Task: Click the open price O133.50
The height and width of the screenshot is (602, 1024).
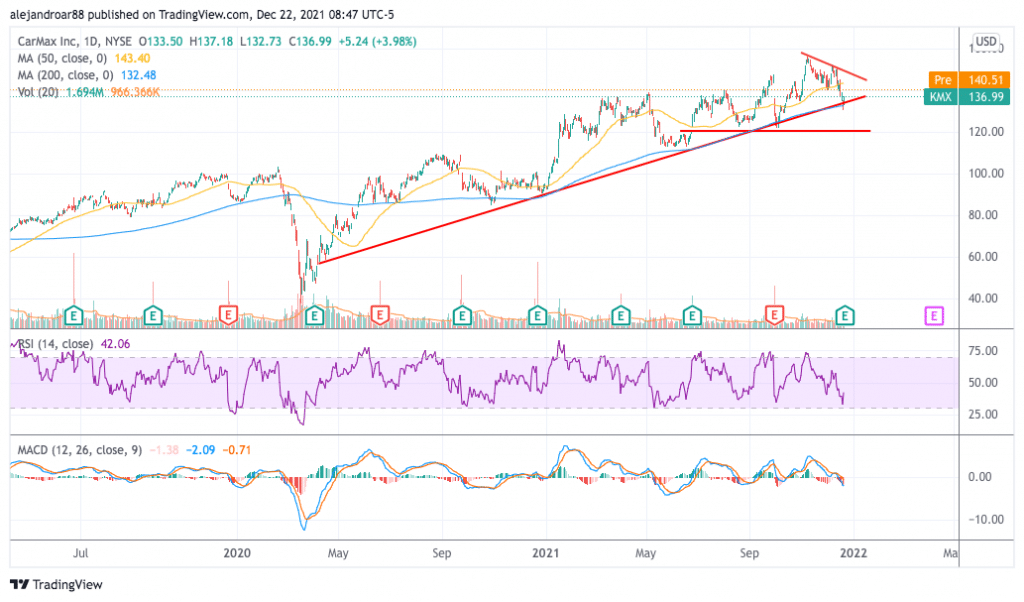Action: click(161, 41)
